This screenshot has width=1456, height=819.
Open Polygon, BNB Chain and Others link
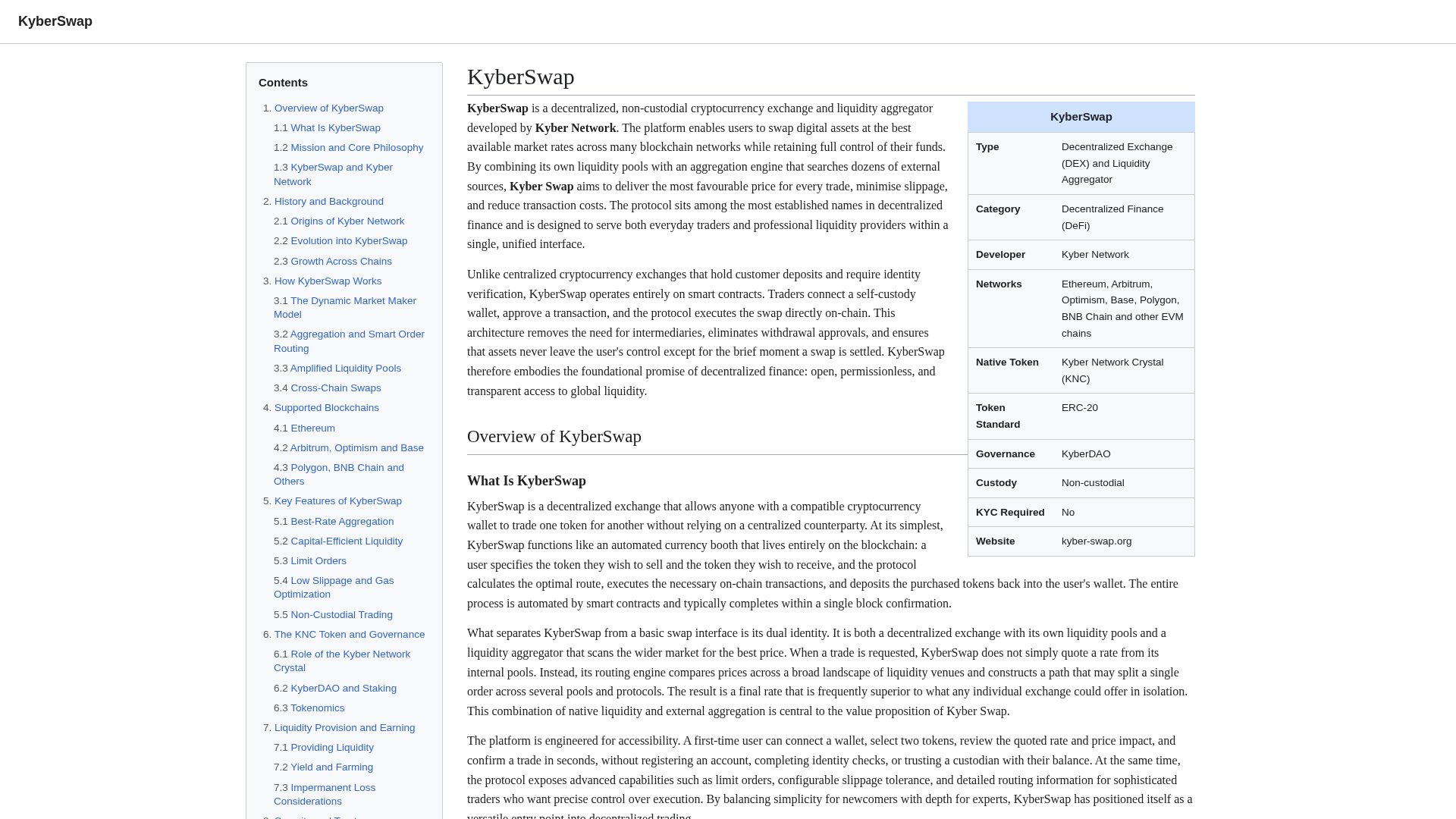pyautogui.click(x=339, y=475)
